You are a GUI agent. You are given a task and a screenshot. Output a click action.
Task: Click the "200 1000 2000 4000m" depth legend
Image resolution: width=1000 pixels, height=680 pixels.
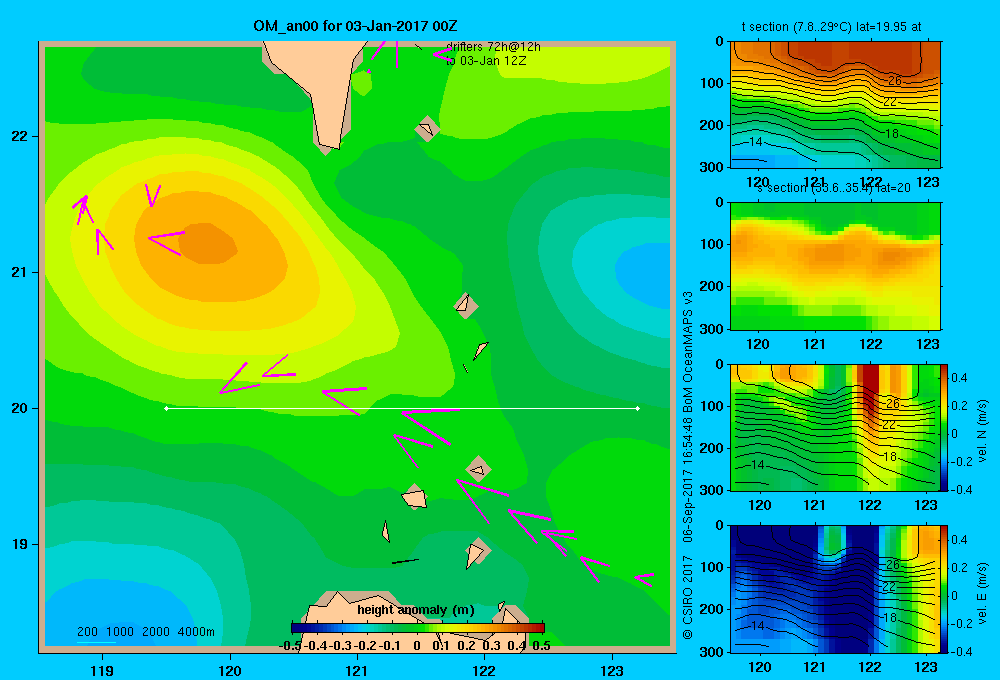click(145, 632)
